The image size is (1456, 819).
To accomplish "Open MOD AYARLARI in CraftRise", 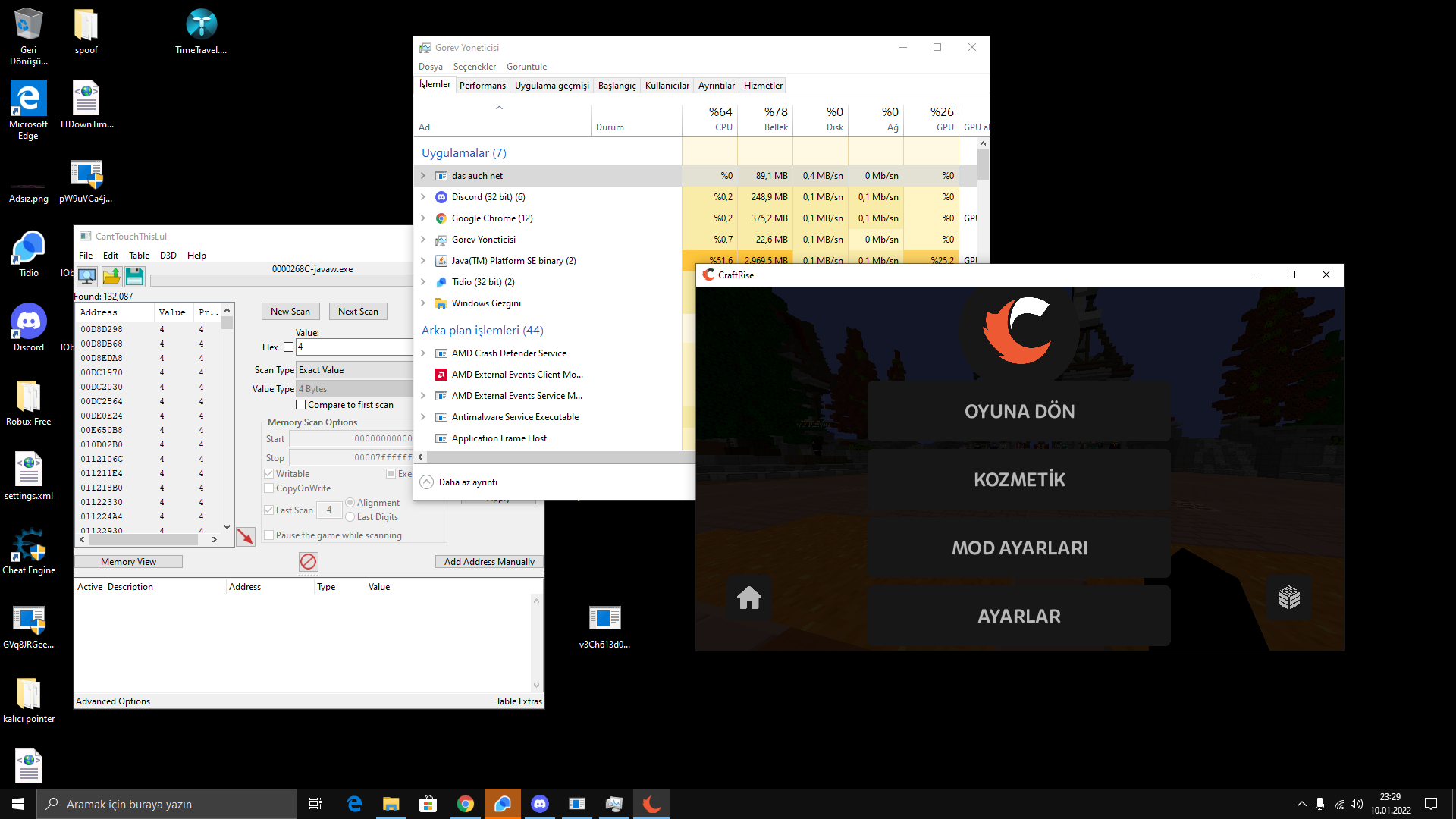I will (1019, 548).
